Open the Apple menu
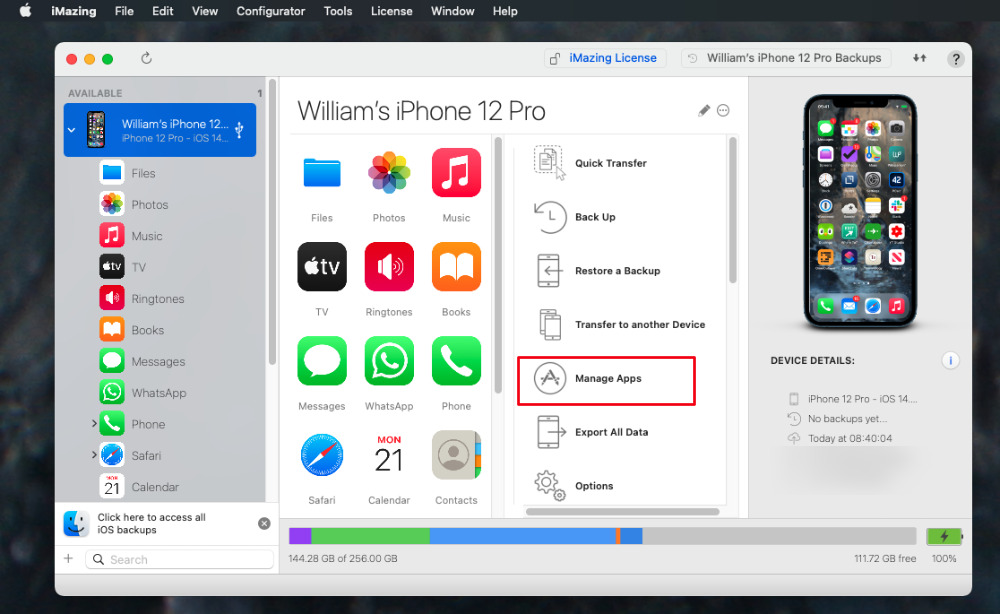The image size is (1000, 614). 26,10
